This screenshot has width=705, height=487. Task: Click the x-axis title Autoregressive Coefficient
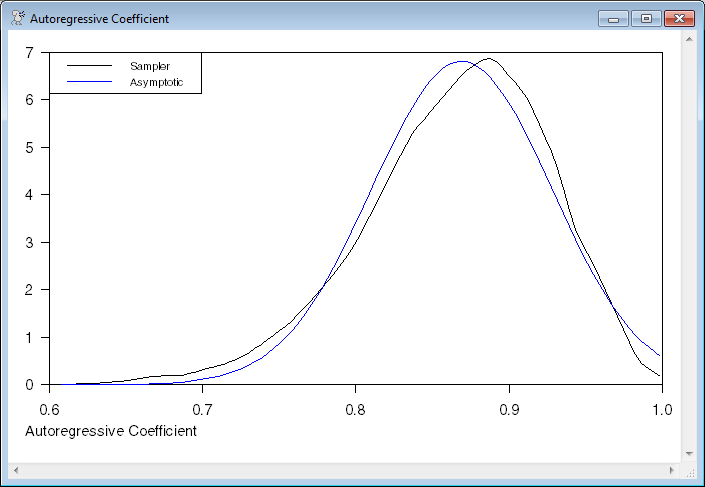click(110, 431)
